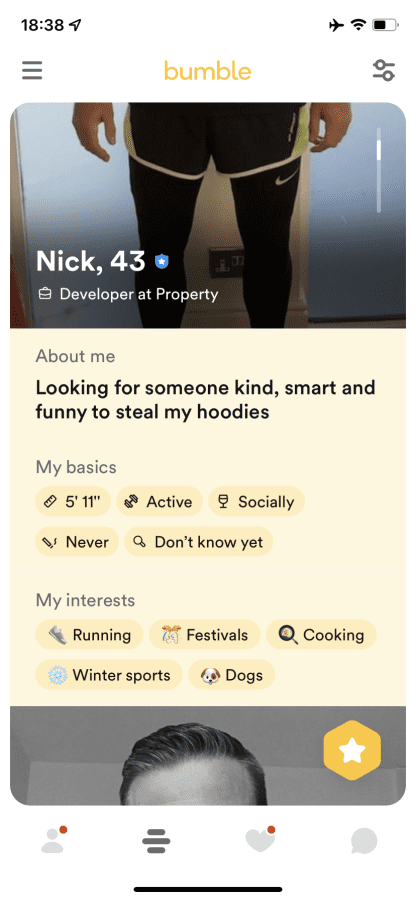Open Nick's main profile photo
Screen dimensions: 416x900
tap(208, 215)
